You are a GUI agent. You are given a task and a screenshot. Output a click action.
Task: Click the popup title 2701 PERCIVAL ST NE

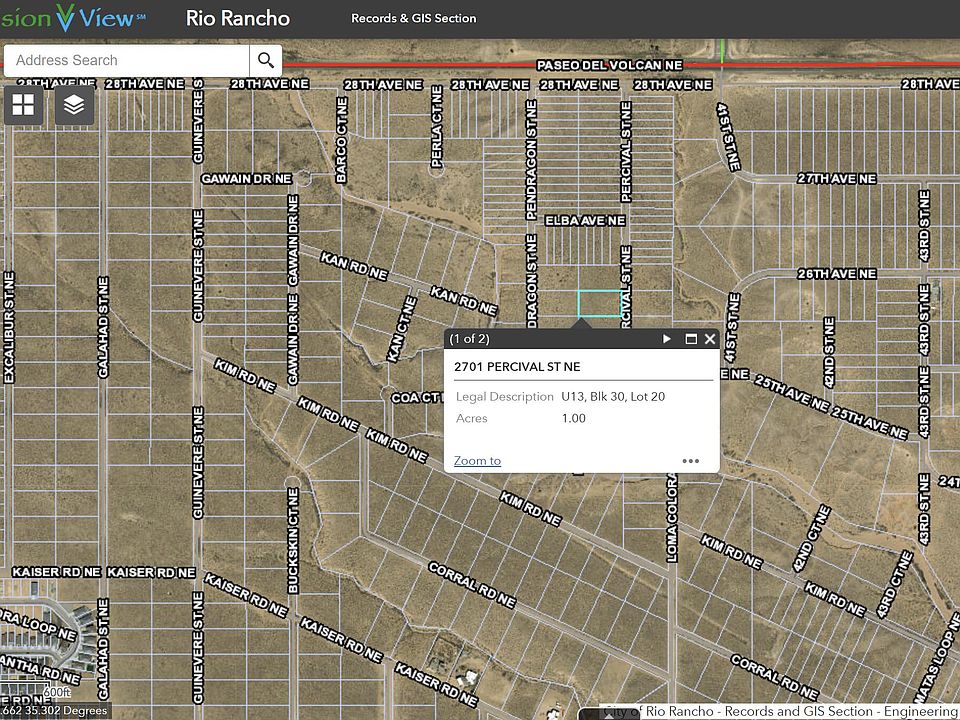[x=516, y=367]
